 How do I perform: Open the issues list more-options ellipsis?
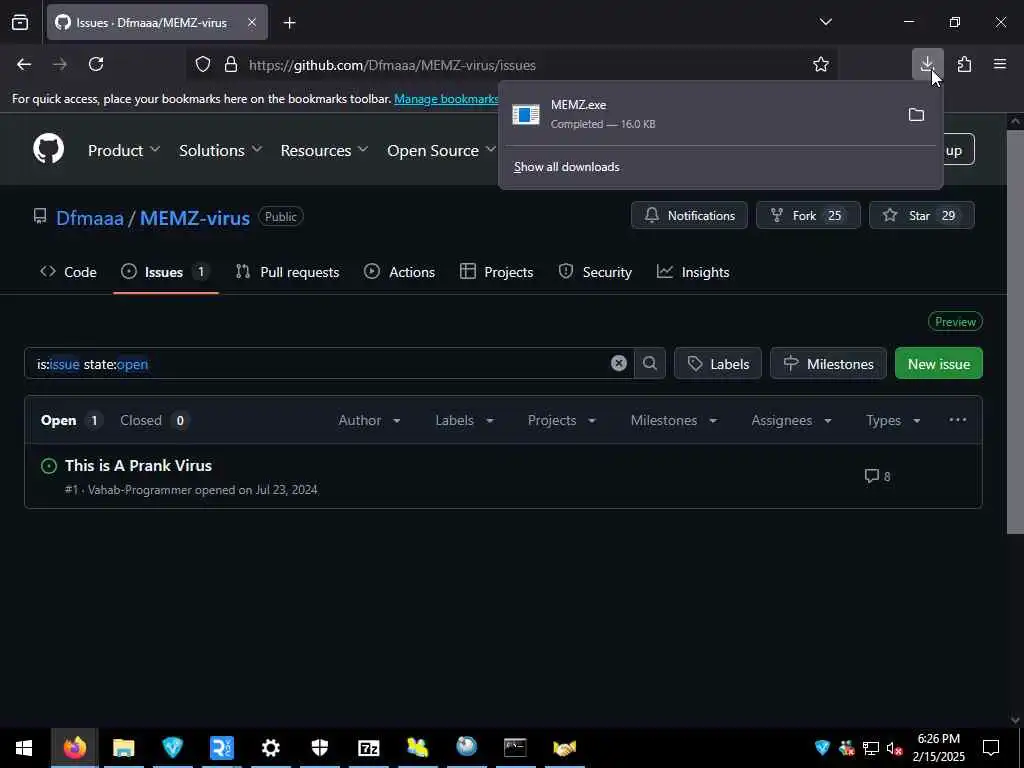(x=957, y=420)
